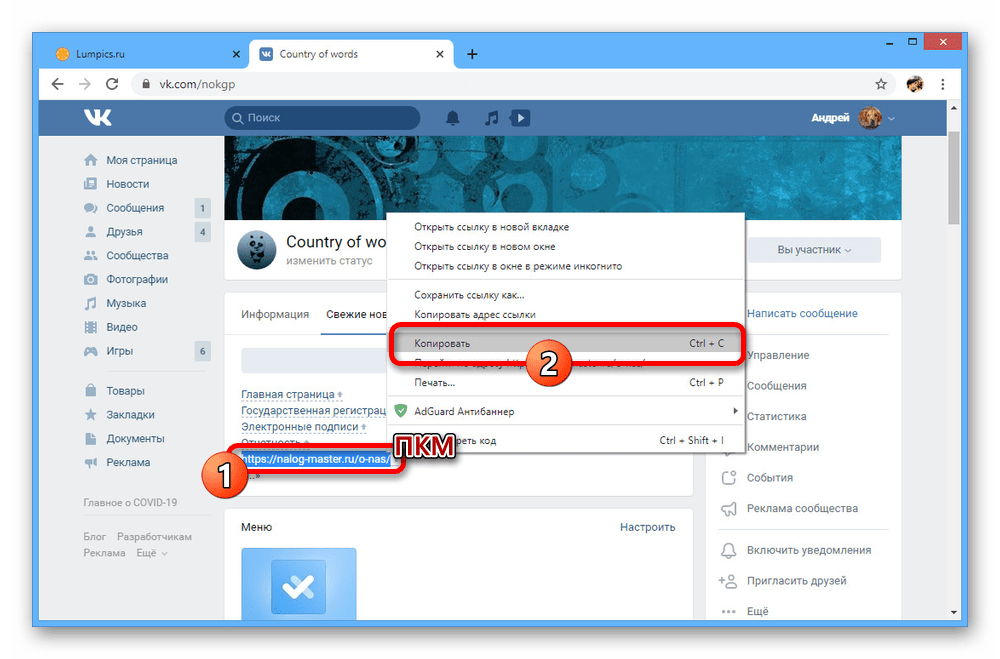Screen dimensions: 1000x659
Task: Choose Открыть ссылку в новой вкладке
Action: pos(491,227)
